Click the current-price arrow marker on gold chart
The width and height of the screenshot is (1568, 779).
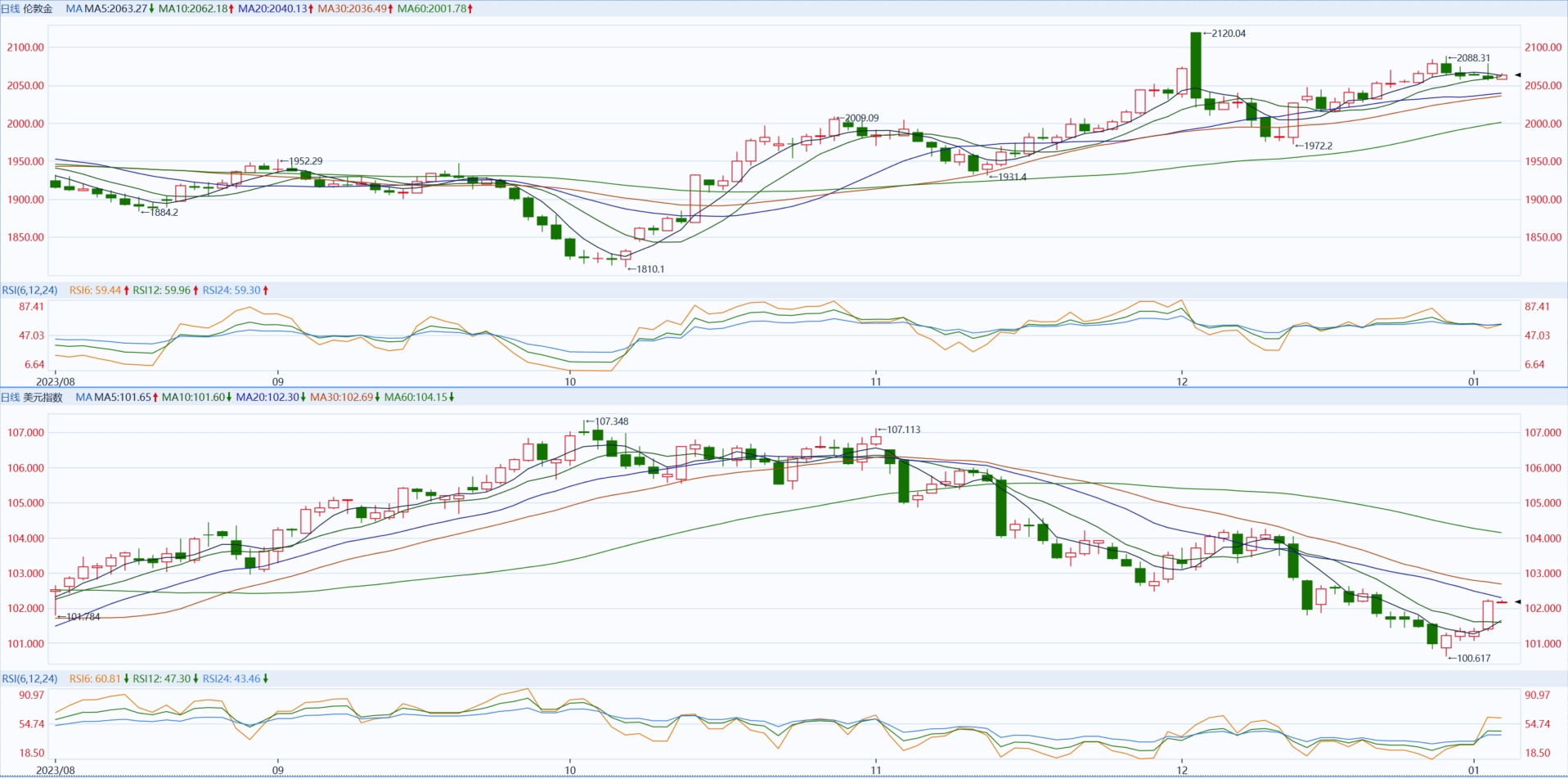pyautogui.click(x=1518, y=75)
